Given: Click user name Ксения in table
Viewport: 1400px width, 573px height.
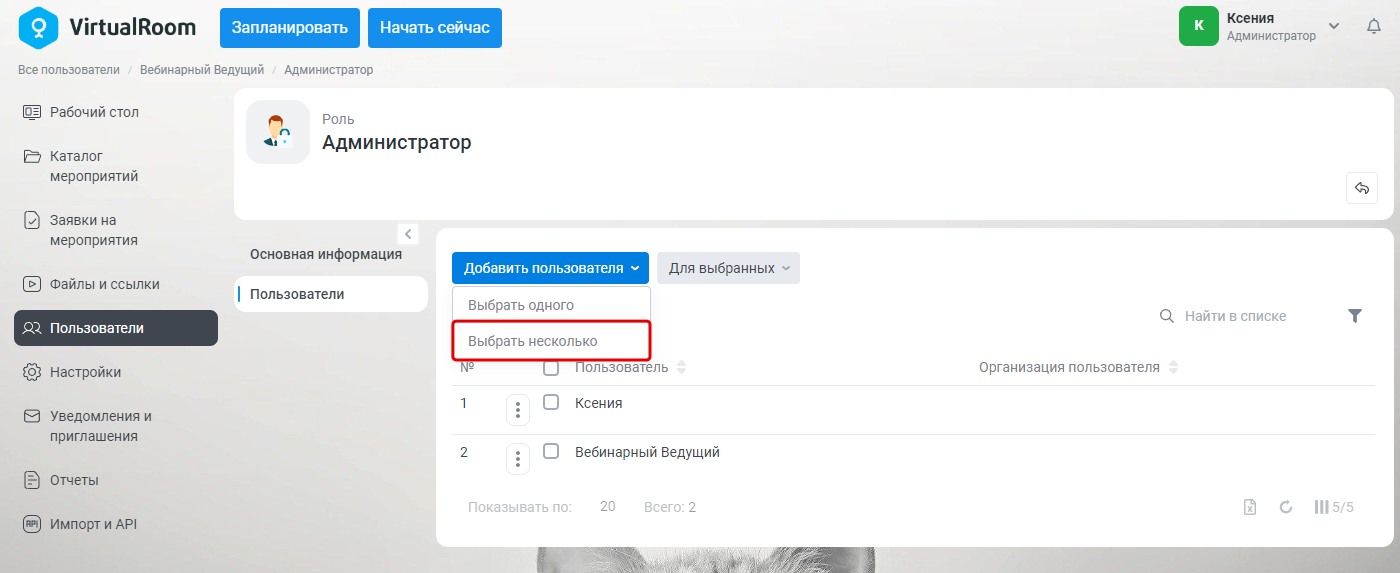Looking at the screenshot, I should coord(599,403).
